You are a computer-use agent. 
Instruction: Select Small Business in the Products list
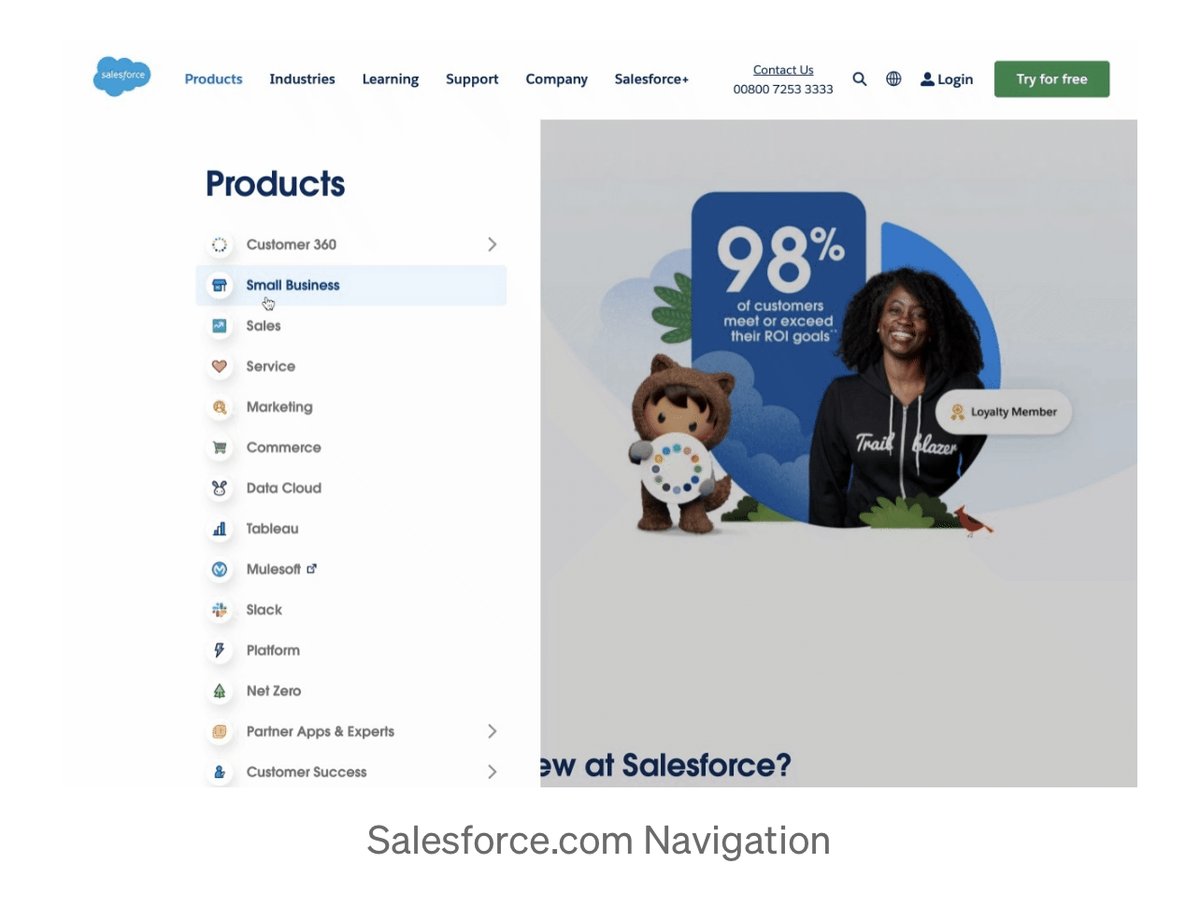351,285
